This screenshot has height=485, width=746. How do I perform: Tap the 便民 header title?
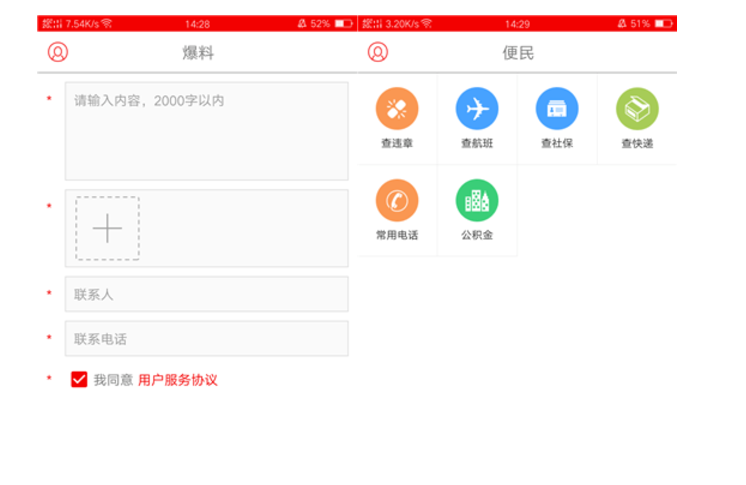518,53
